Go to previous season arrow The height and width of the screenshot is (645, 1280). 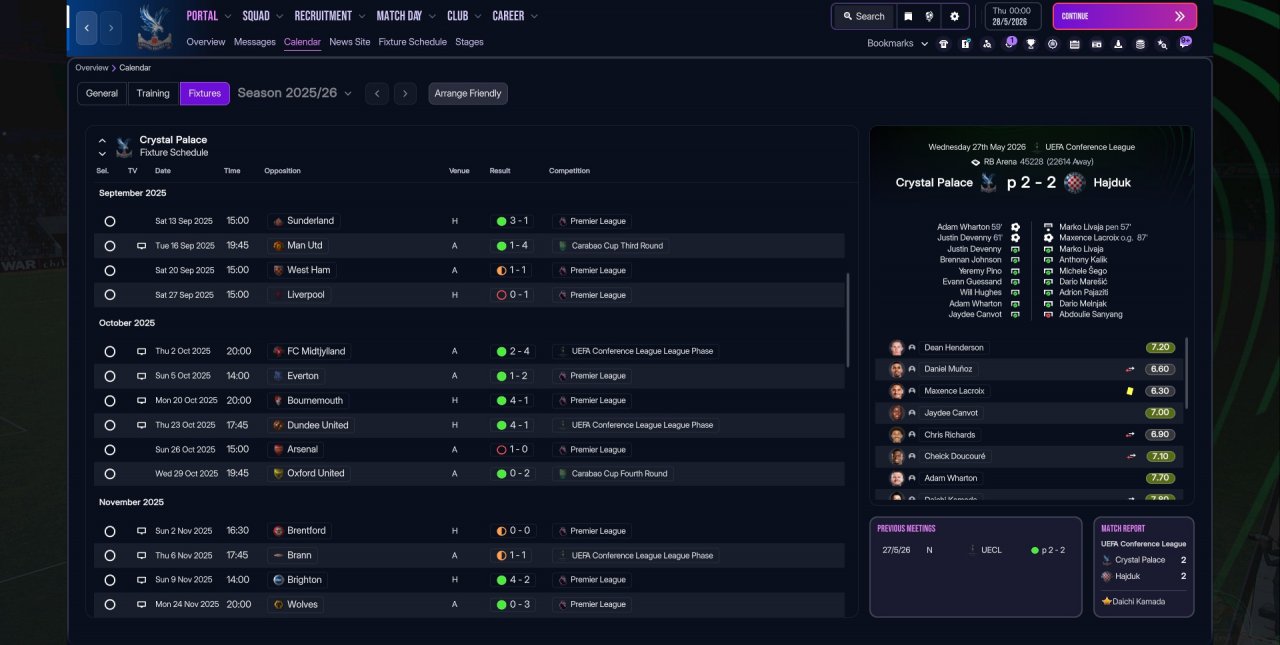click(x=376, y=93)
